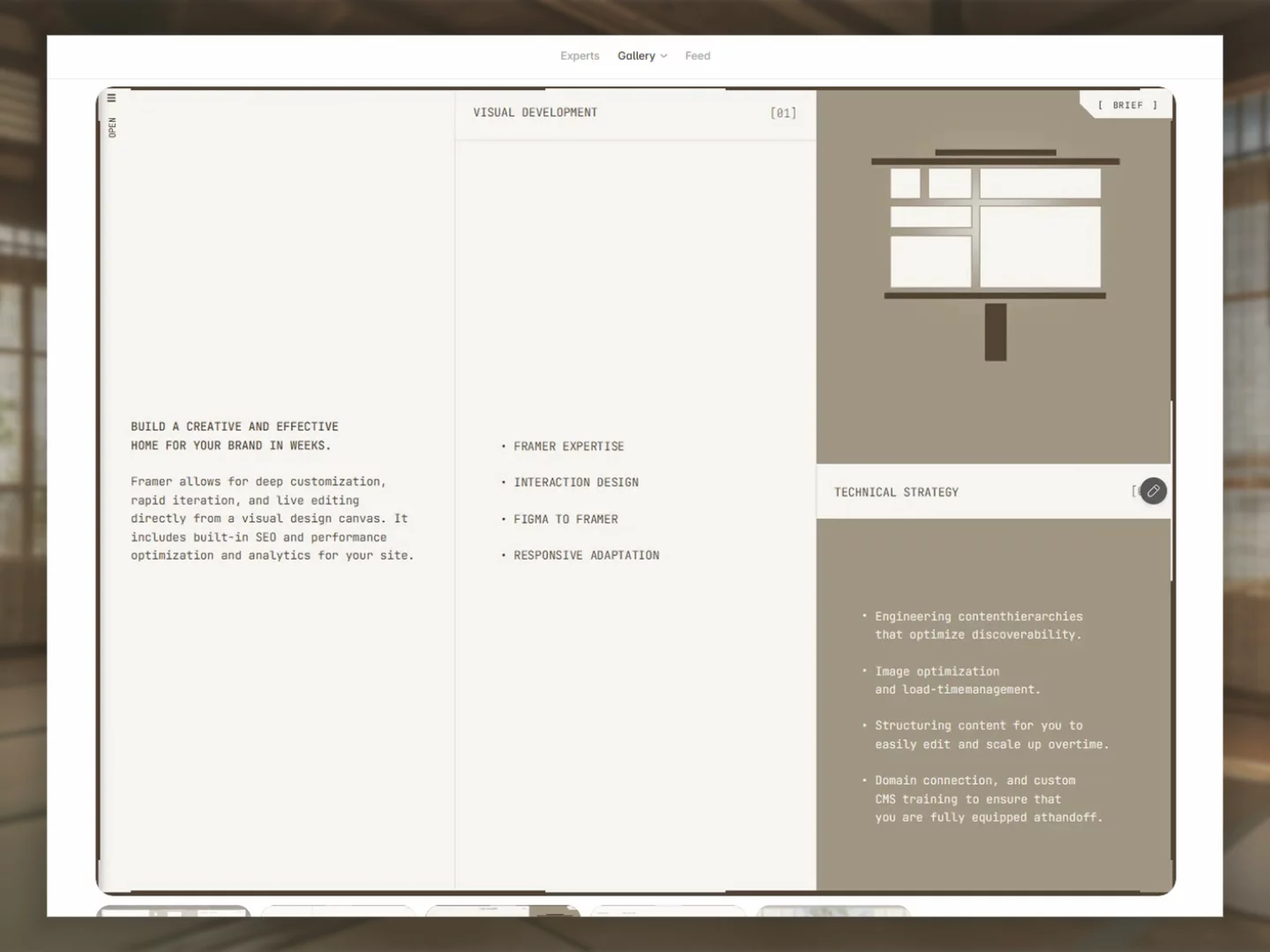Click the BUILD A CREATIVE AND EFFECTIVE headline
Viewport: 1270px width, 952px height.
235,435
